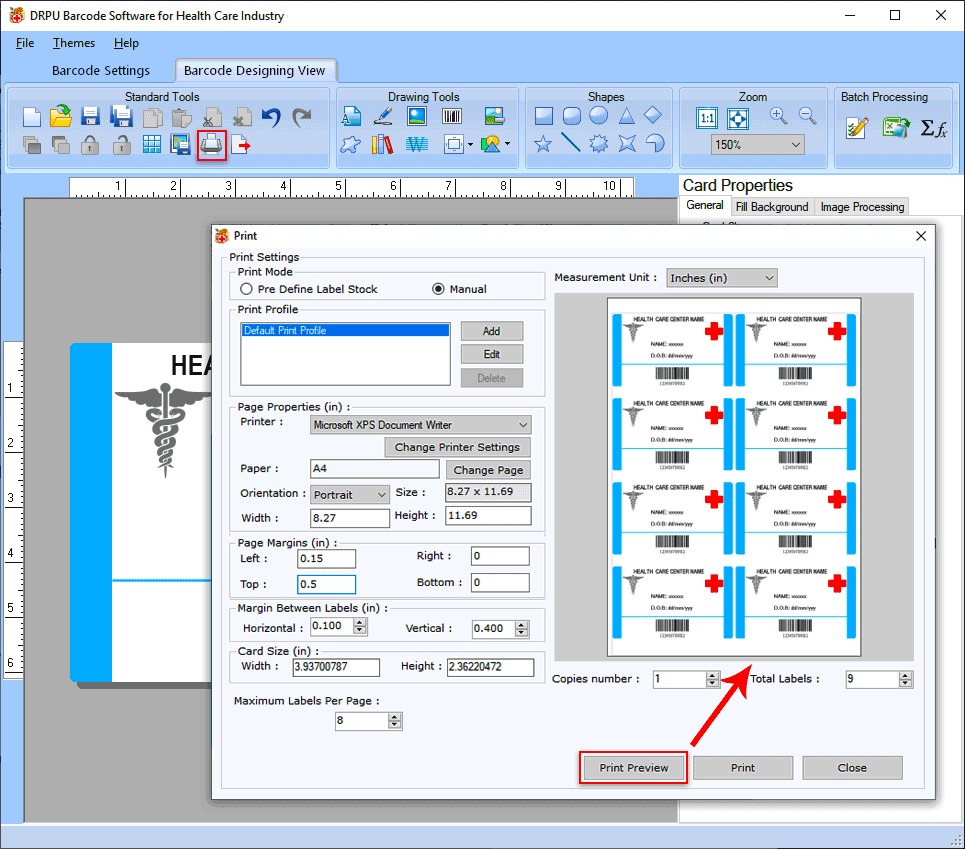
Task: Click the Print Preview button
Action: tap(634, 768)
